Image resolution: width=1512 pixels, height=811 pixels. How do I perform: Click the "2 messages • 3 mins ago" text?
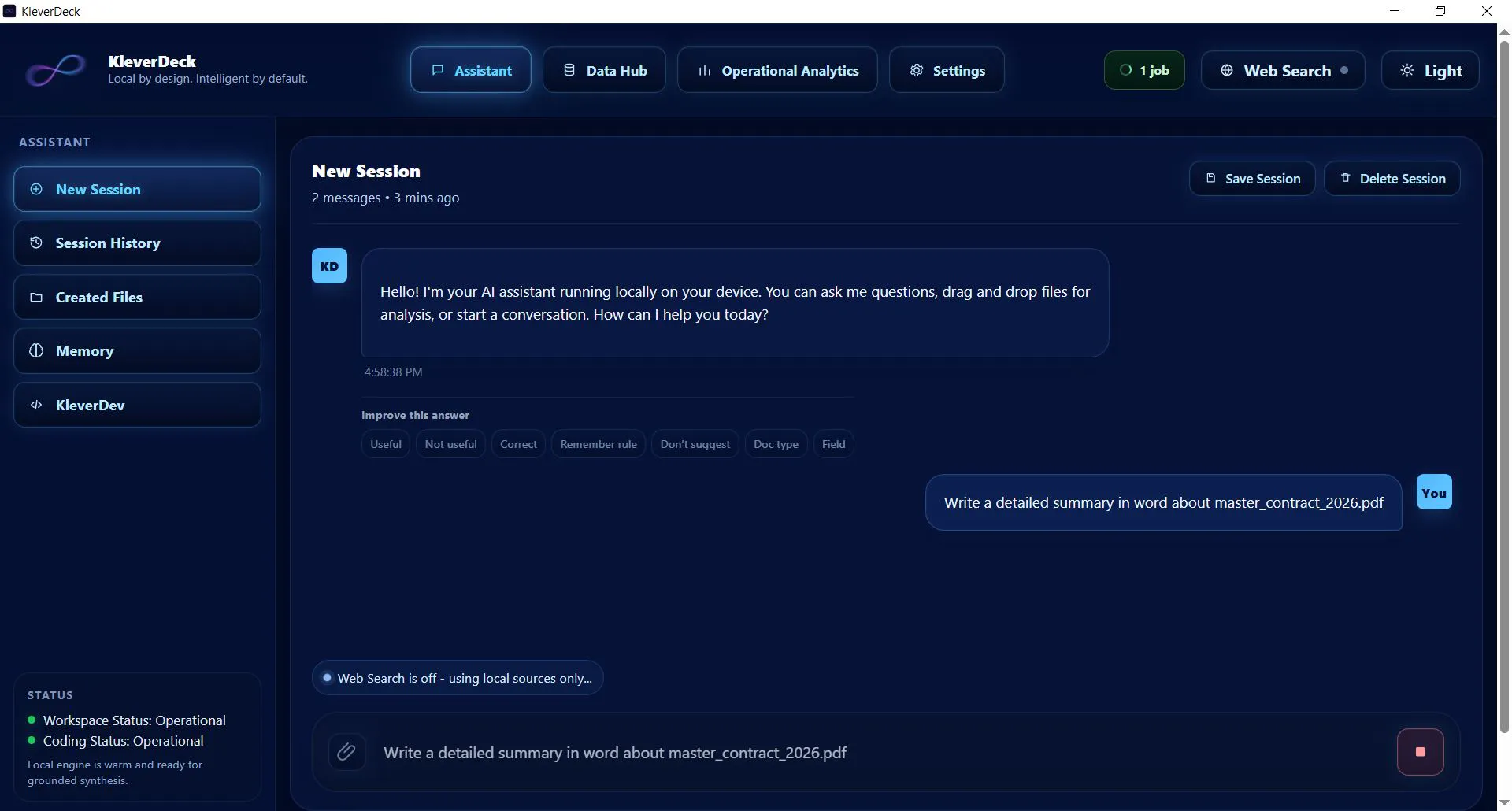tap(385, 198)
